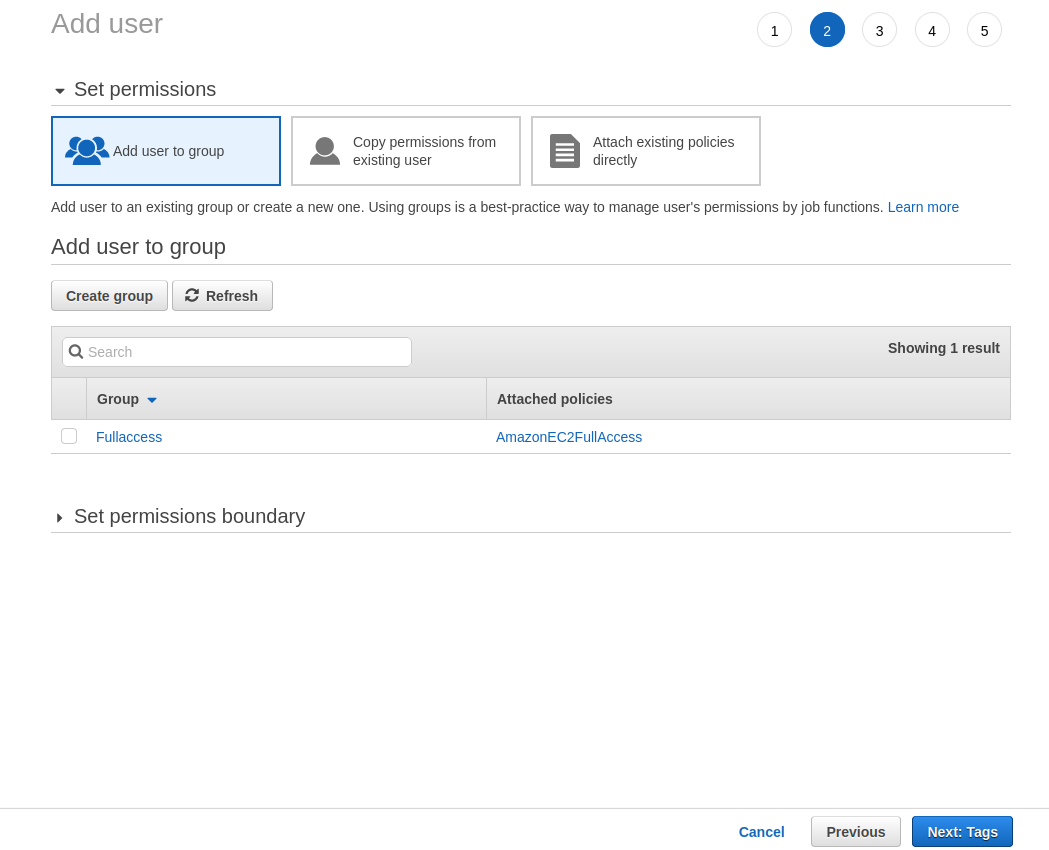Select wizard step 2 circle
Screen dimensions: 1049x850
tap(827, 30)
